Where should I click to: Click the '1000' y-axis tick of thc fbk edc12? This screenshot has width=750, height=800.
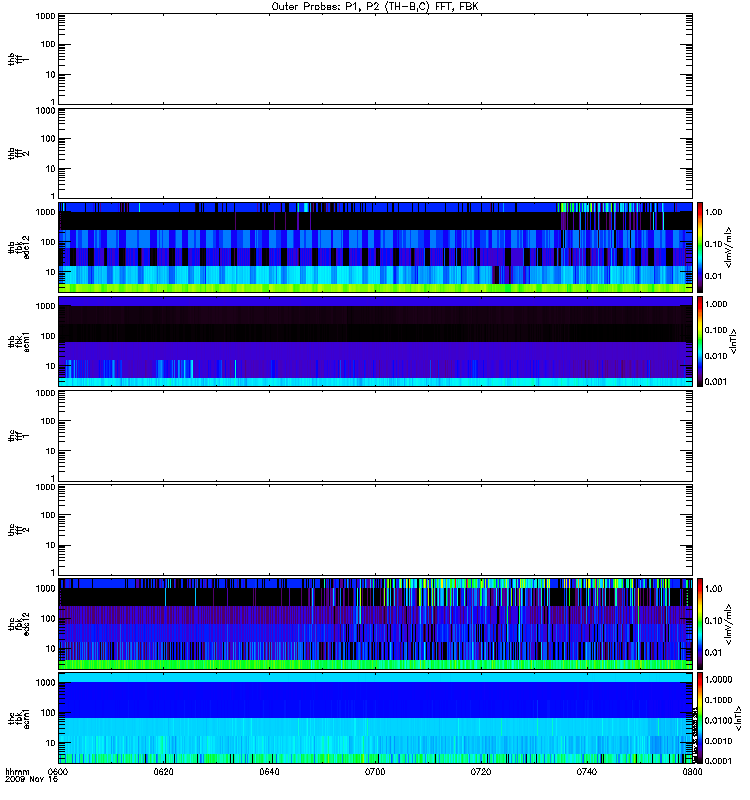pyautogui.click(x=45, y=589)
